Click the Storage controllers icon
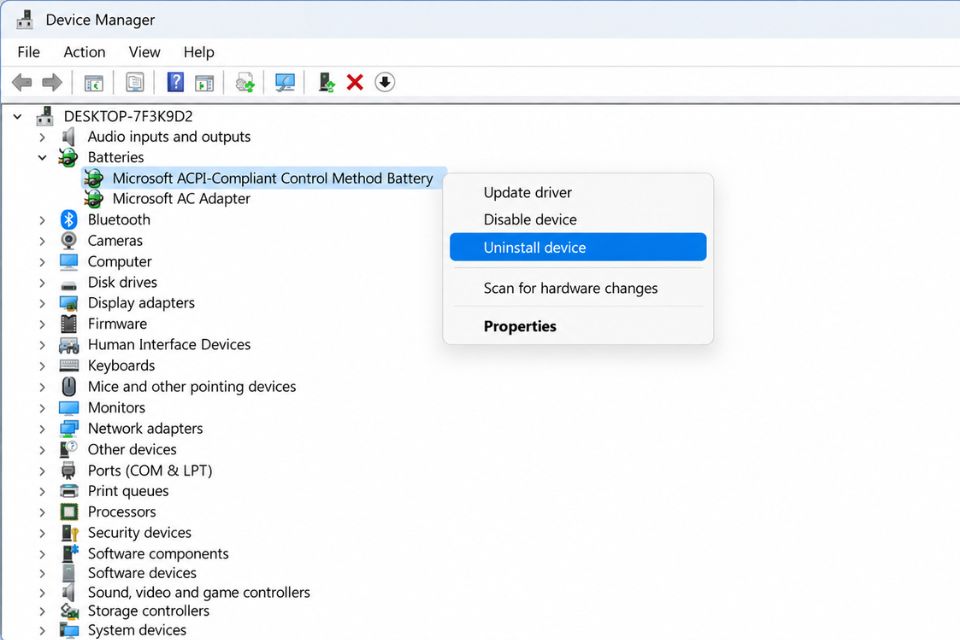This screenshot has height=640, width=960. pos(69,611)
